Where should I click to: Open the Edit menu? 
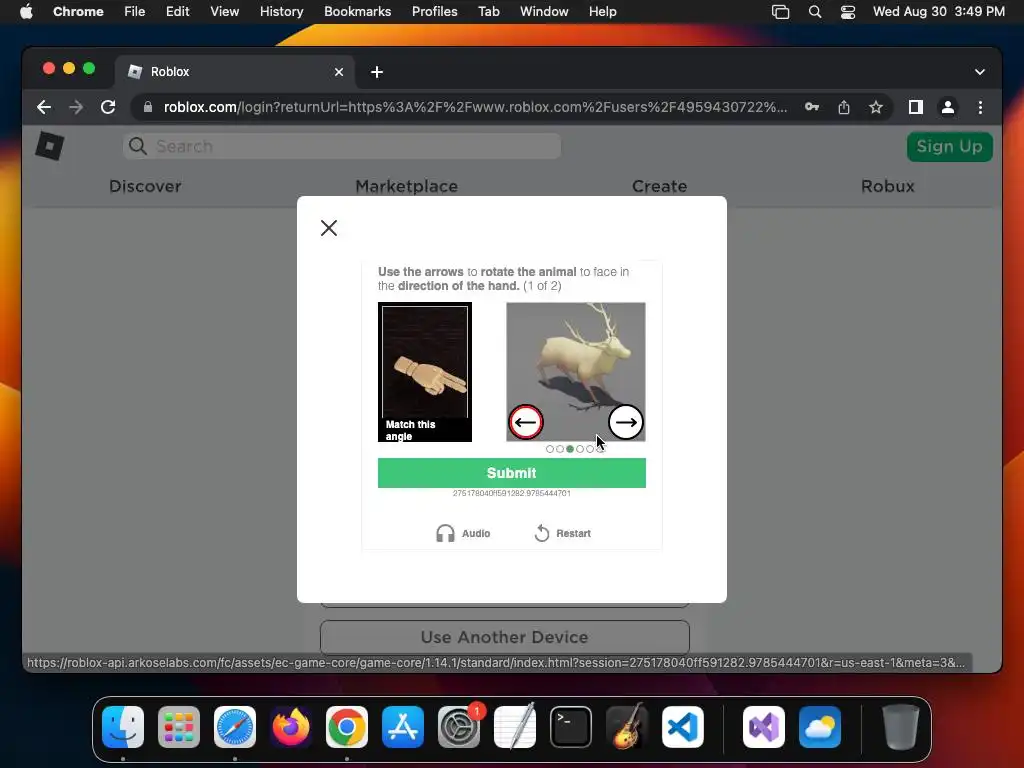tap(177, 11)
